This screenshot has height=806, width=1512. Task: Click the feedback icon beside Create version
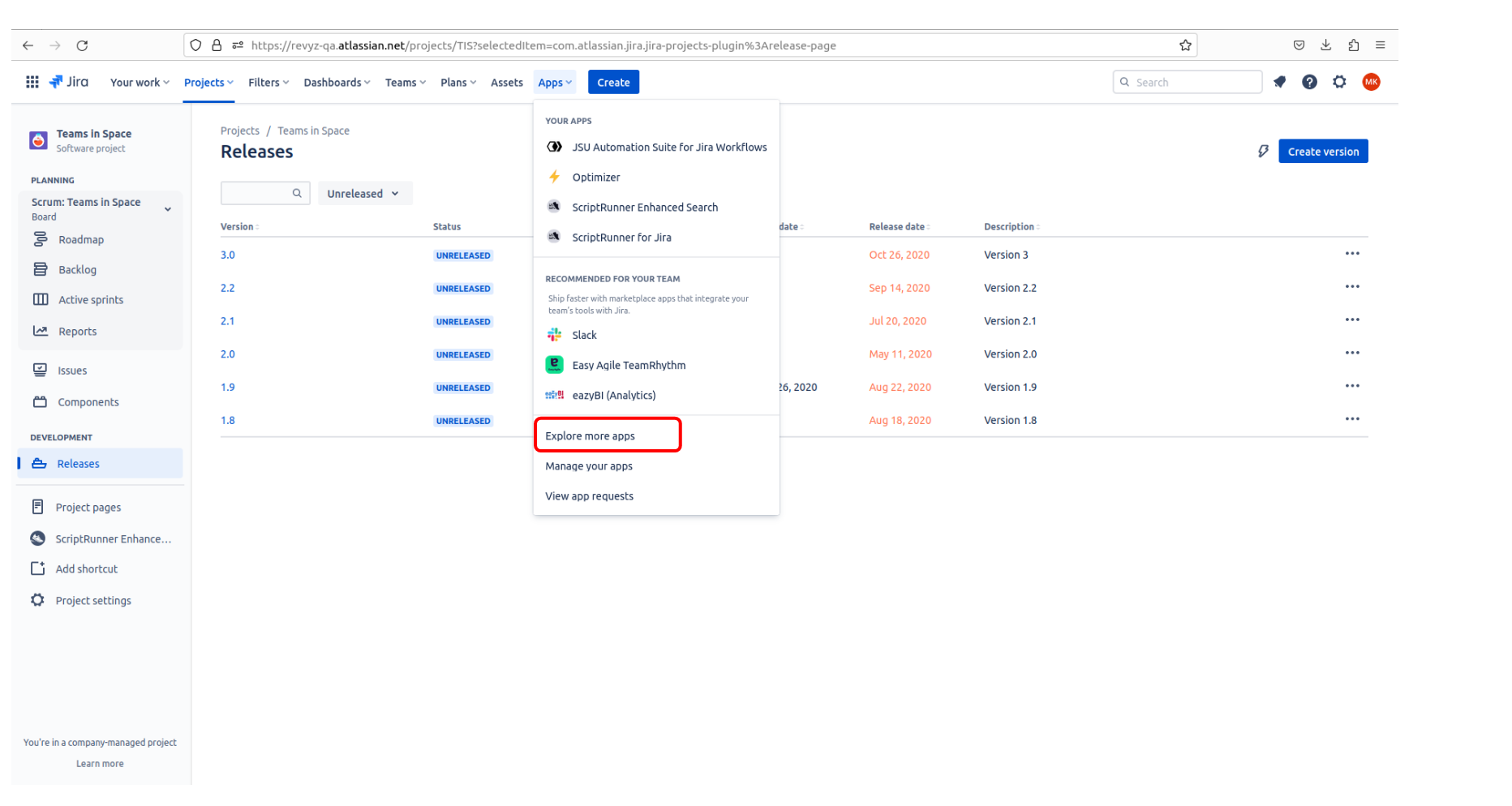click(1263, 151)
